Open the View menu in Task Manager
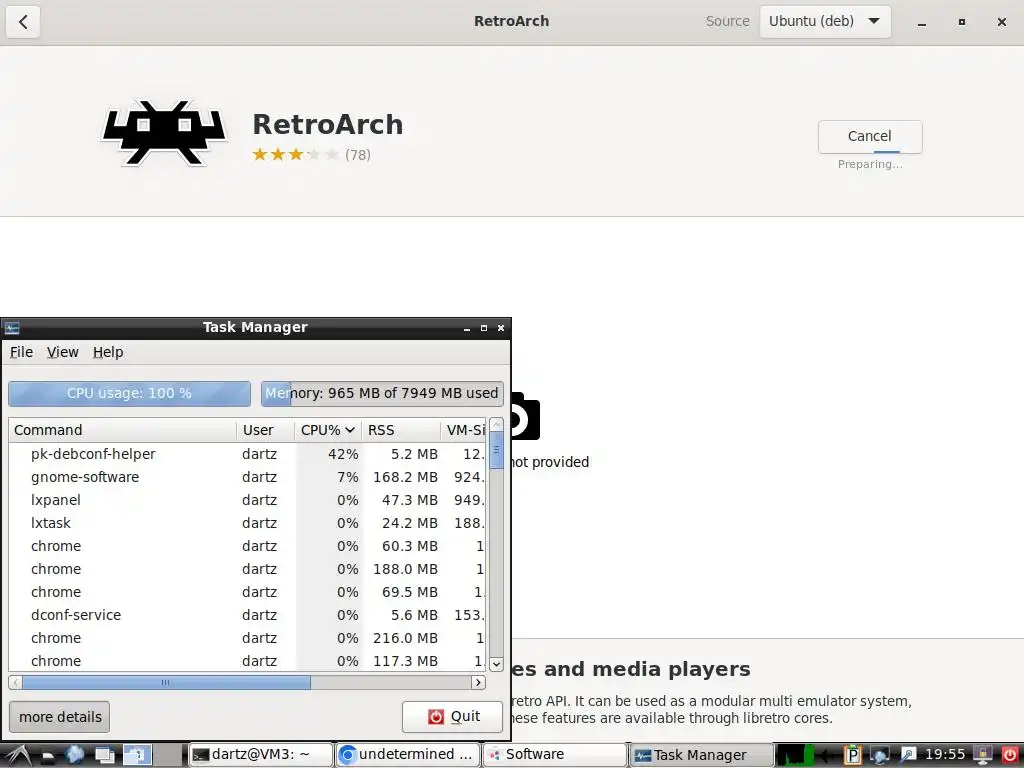Screen dimensions: 1024x768 63,353
